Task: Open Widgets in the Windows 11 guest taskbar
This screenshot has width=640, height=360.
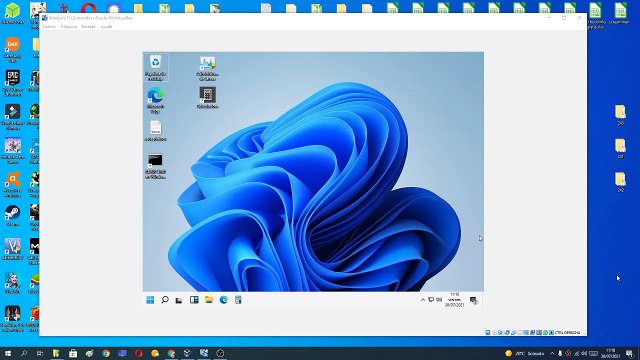Action: point(194,300)
